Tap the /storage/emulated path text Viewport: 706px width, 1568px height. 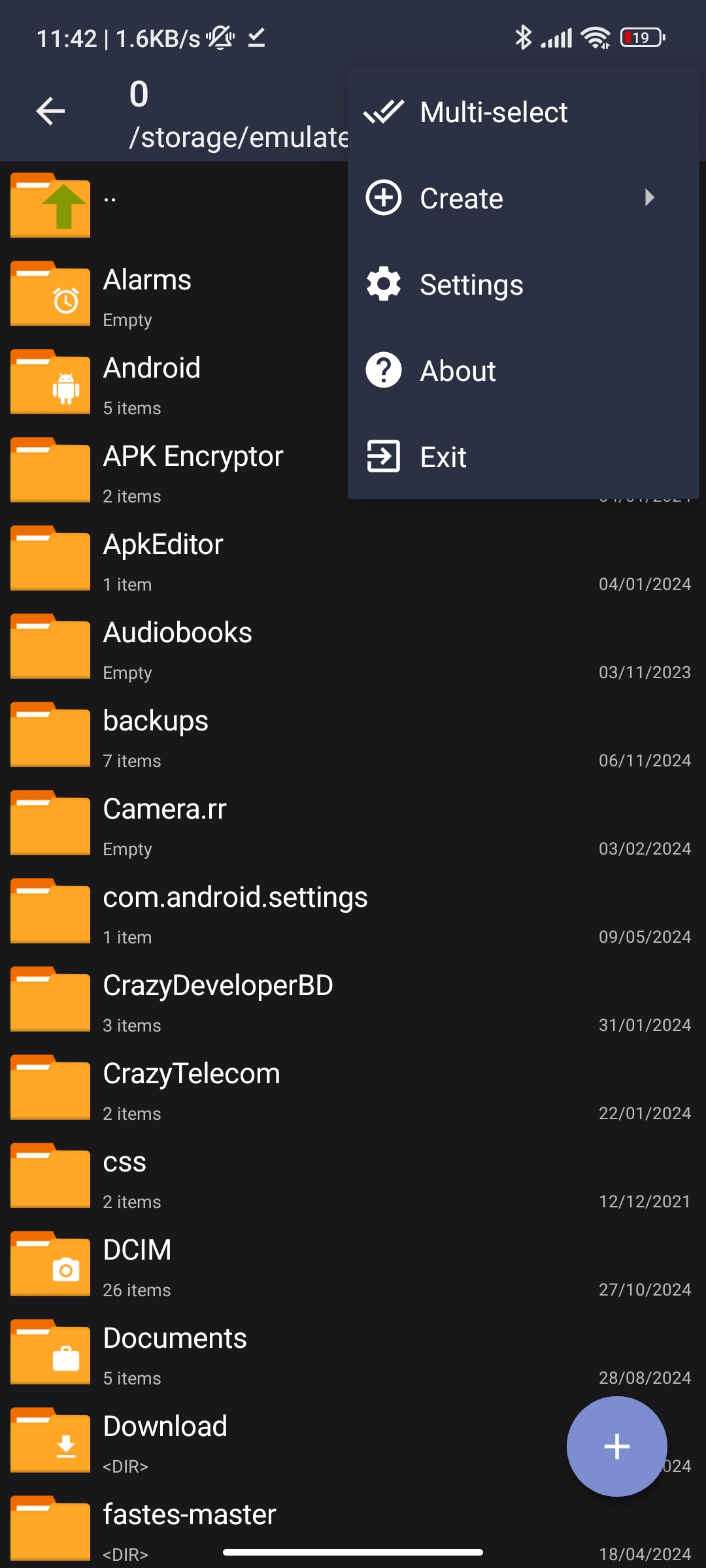click(239, 137)
